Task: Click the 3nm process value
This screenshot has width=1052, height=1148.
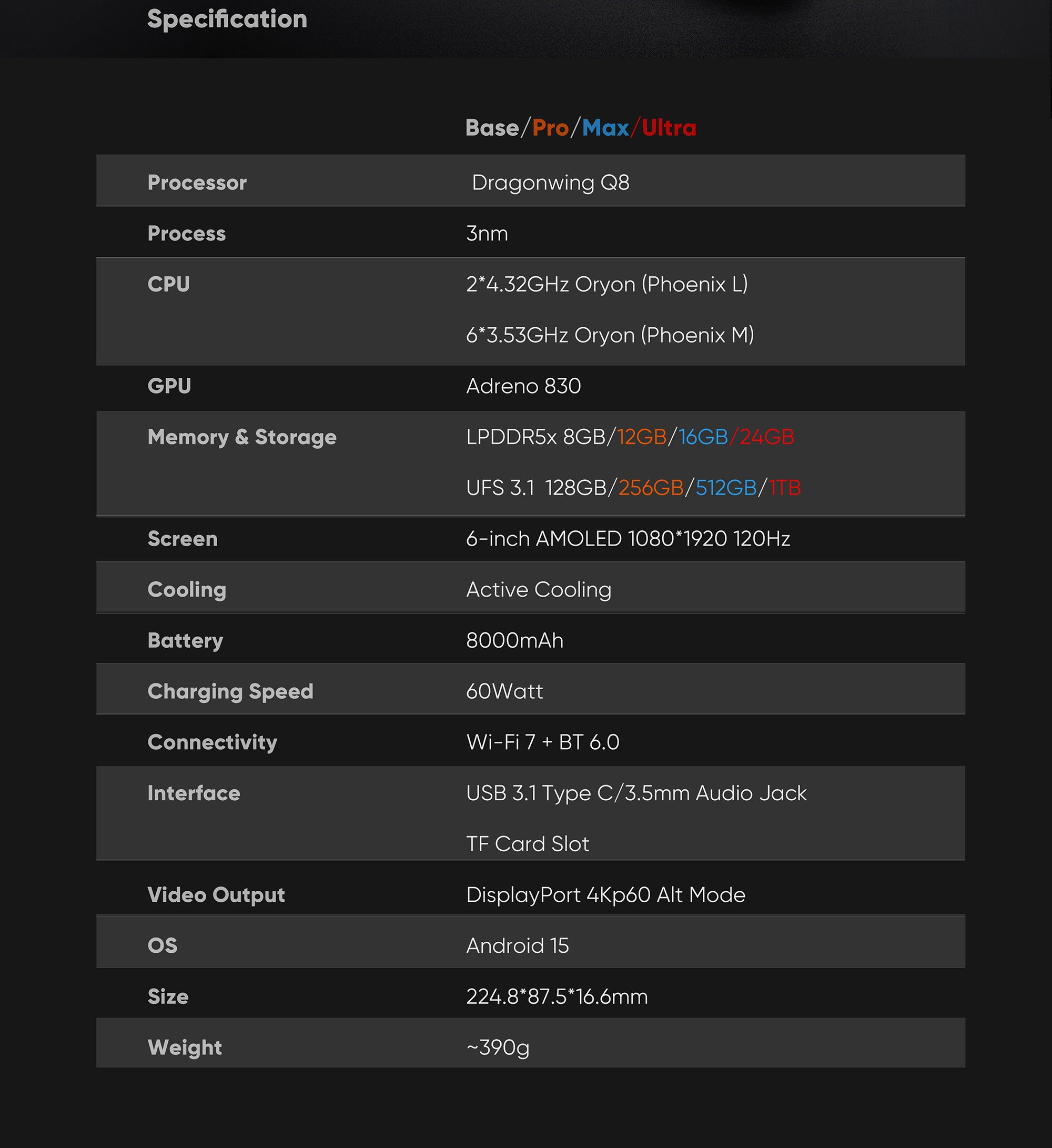Action: [487, 234]
